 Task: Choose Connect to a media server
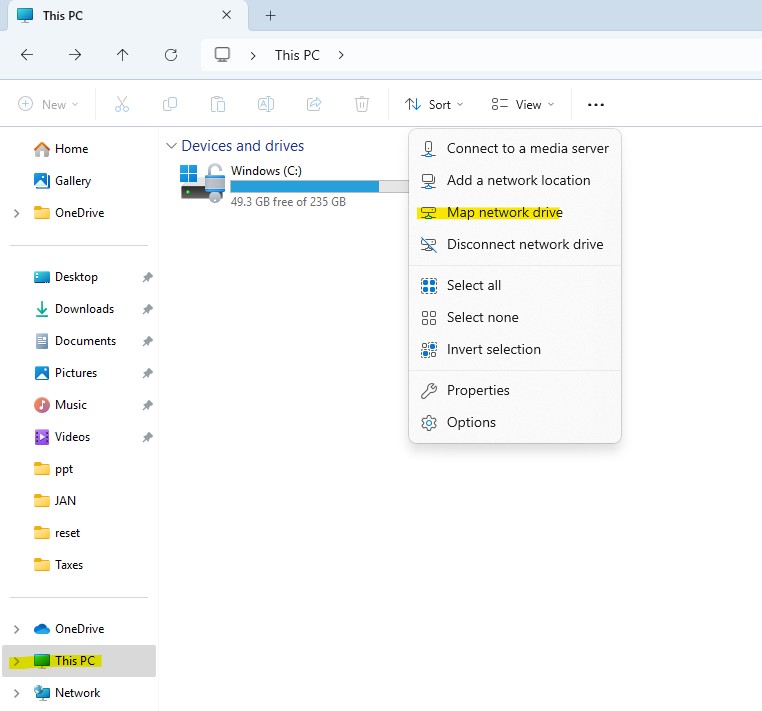(x=515, y=148)
